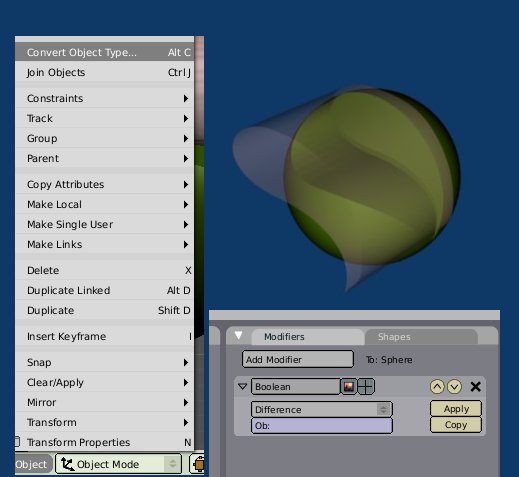The height and width of the screenshot is (477, 519).
Task: Open the Copy Attributes submenu
Action: [x=105, y=184]
